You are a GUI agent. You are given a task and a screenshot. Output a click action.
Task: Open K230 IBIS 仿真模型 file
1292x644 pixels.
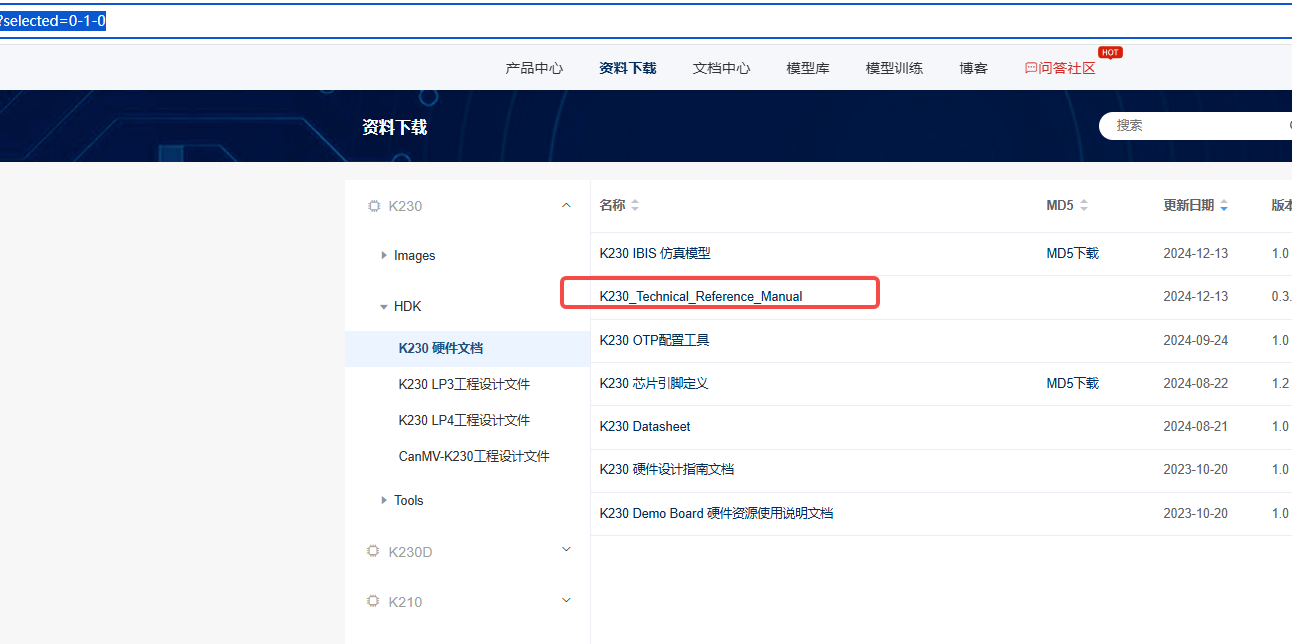click(x=655, y=253)
